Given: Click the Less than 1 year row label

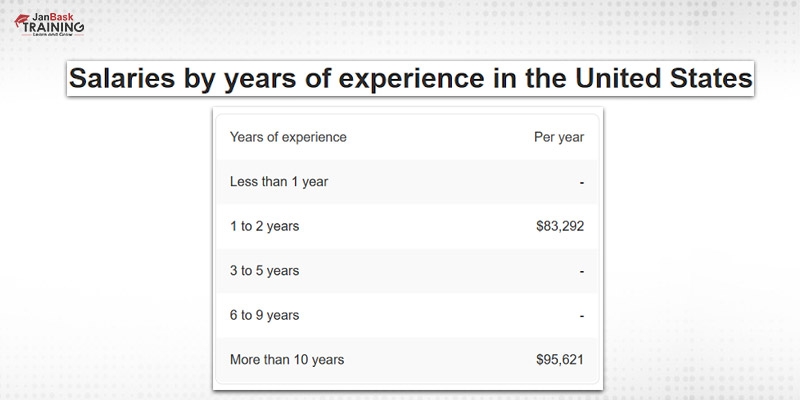Looking at the screenshot, I should pyautogui.click(x=279, y=181).
